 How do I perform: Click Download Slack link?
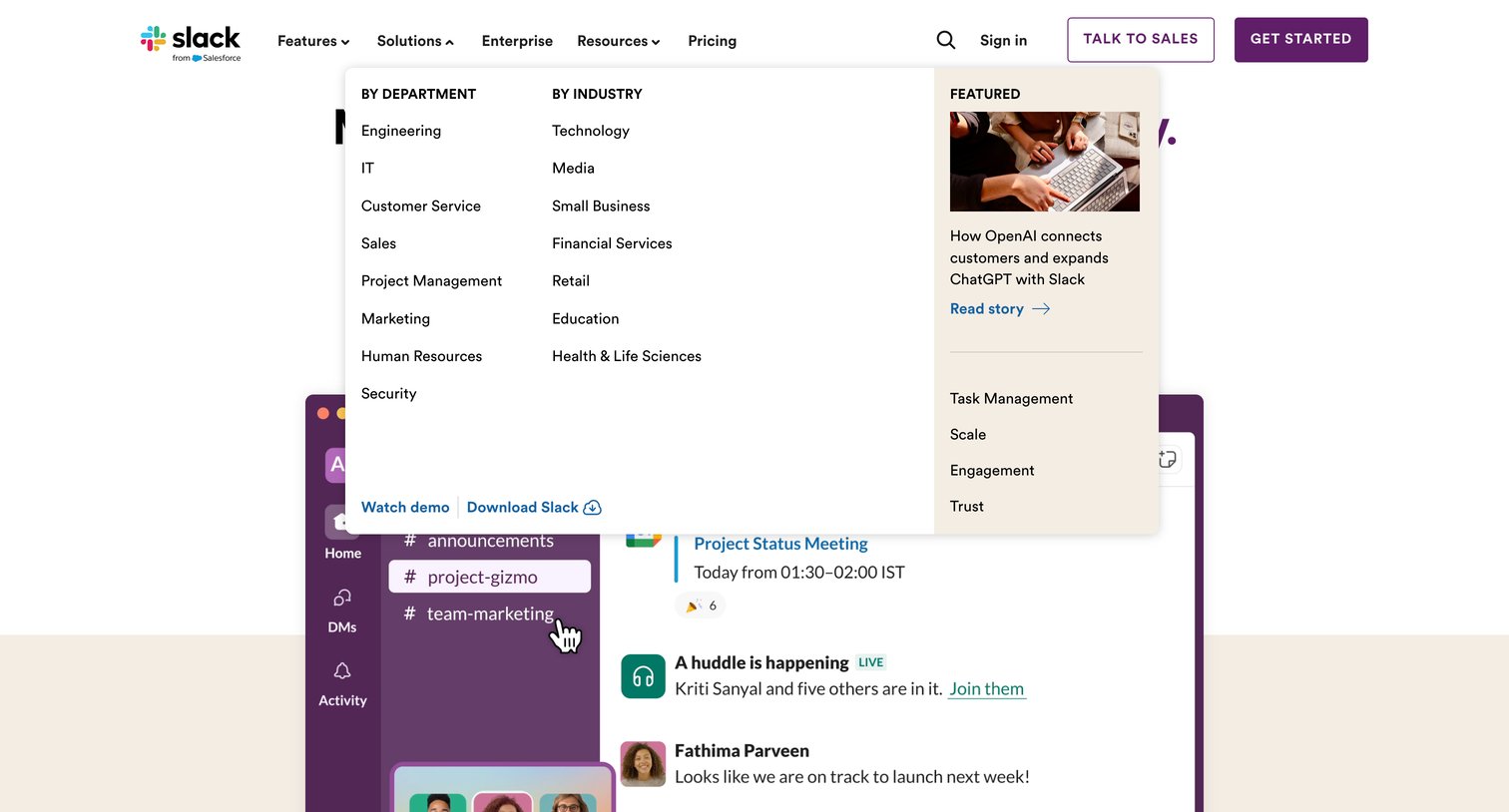point(534,507)
